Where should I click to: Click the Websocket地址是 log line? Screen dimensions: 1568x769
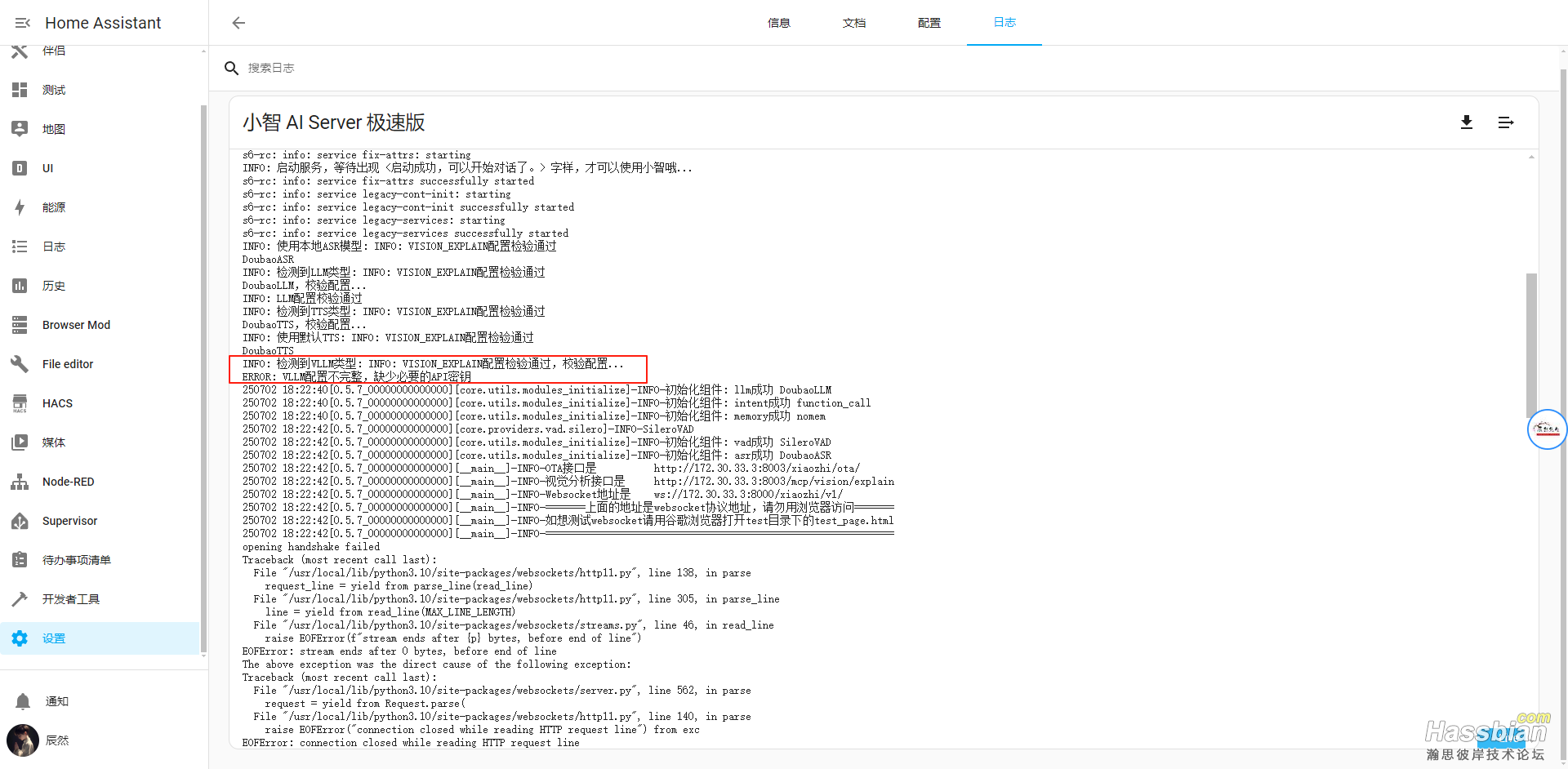[x=542, y=494]
